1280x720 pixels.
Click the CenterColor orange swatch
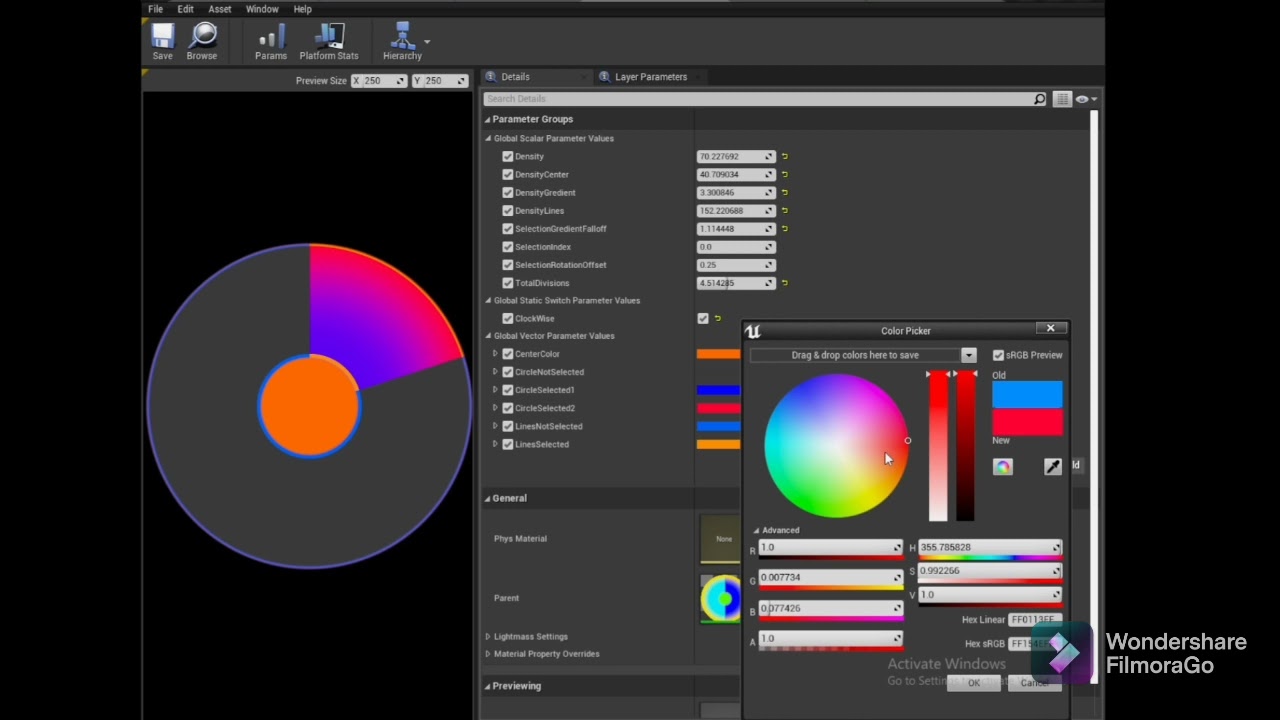(x=718, y=354)
